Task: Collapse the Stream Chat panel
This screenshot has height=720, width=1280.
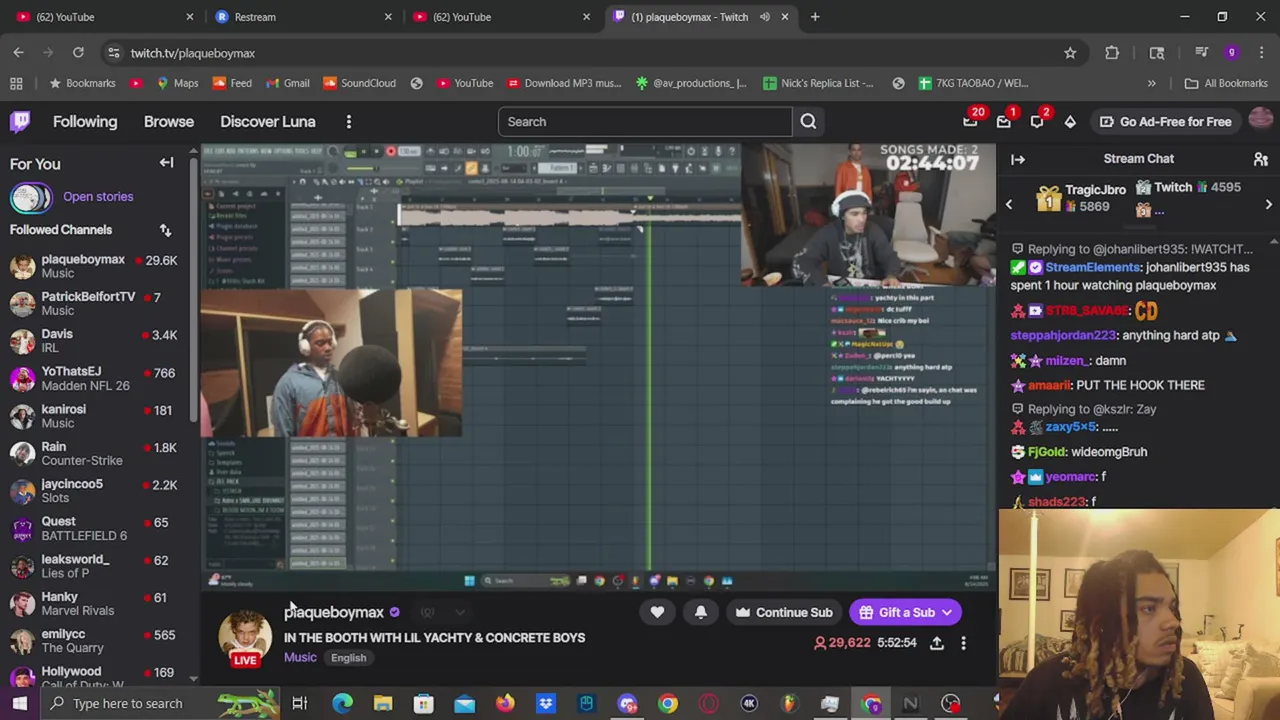Action: (x=1018, y=159)
